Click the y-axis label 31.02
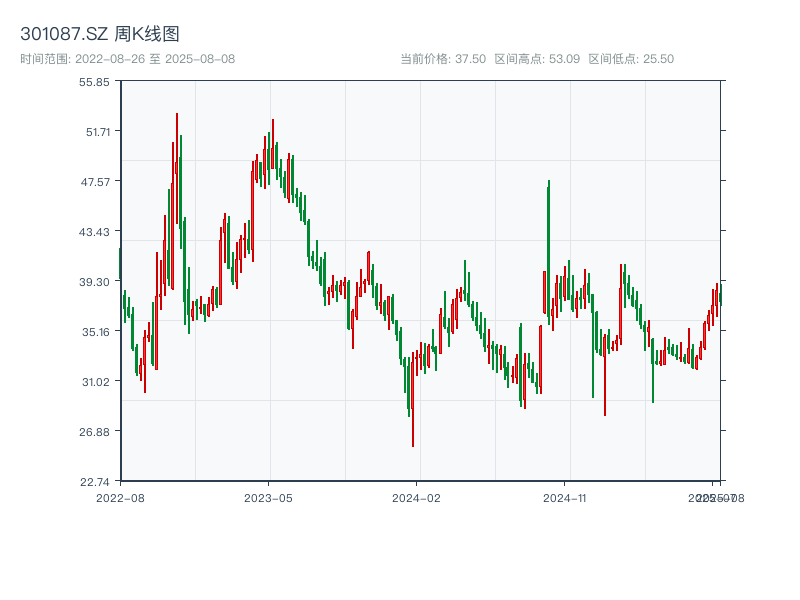The height and width of the screenshot is (600, 800). (96, 382)
